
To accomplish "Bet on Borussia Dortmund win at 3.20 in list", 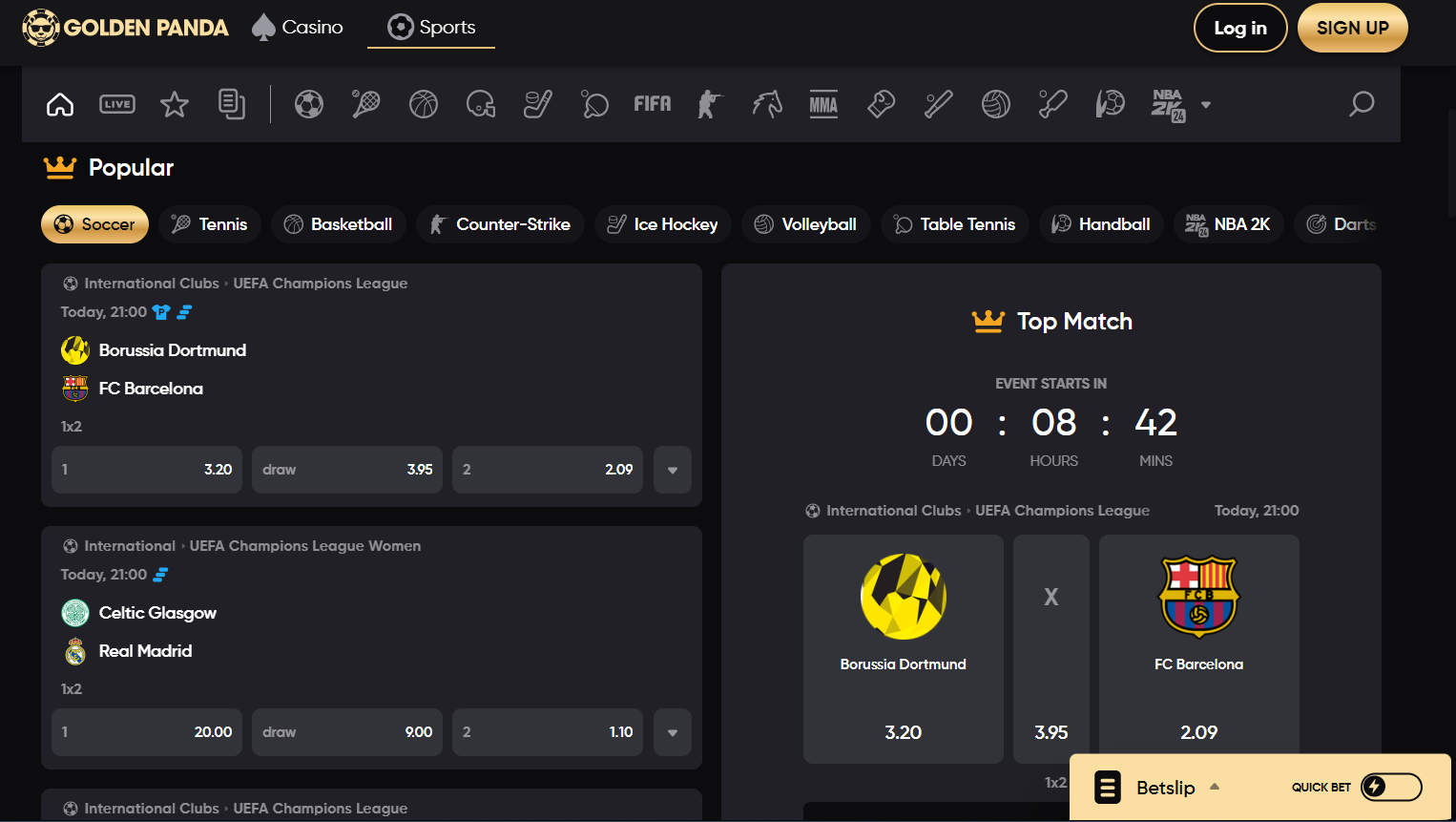I will click(x=147, y=470).
